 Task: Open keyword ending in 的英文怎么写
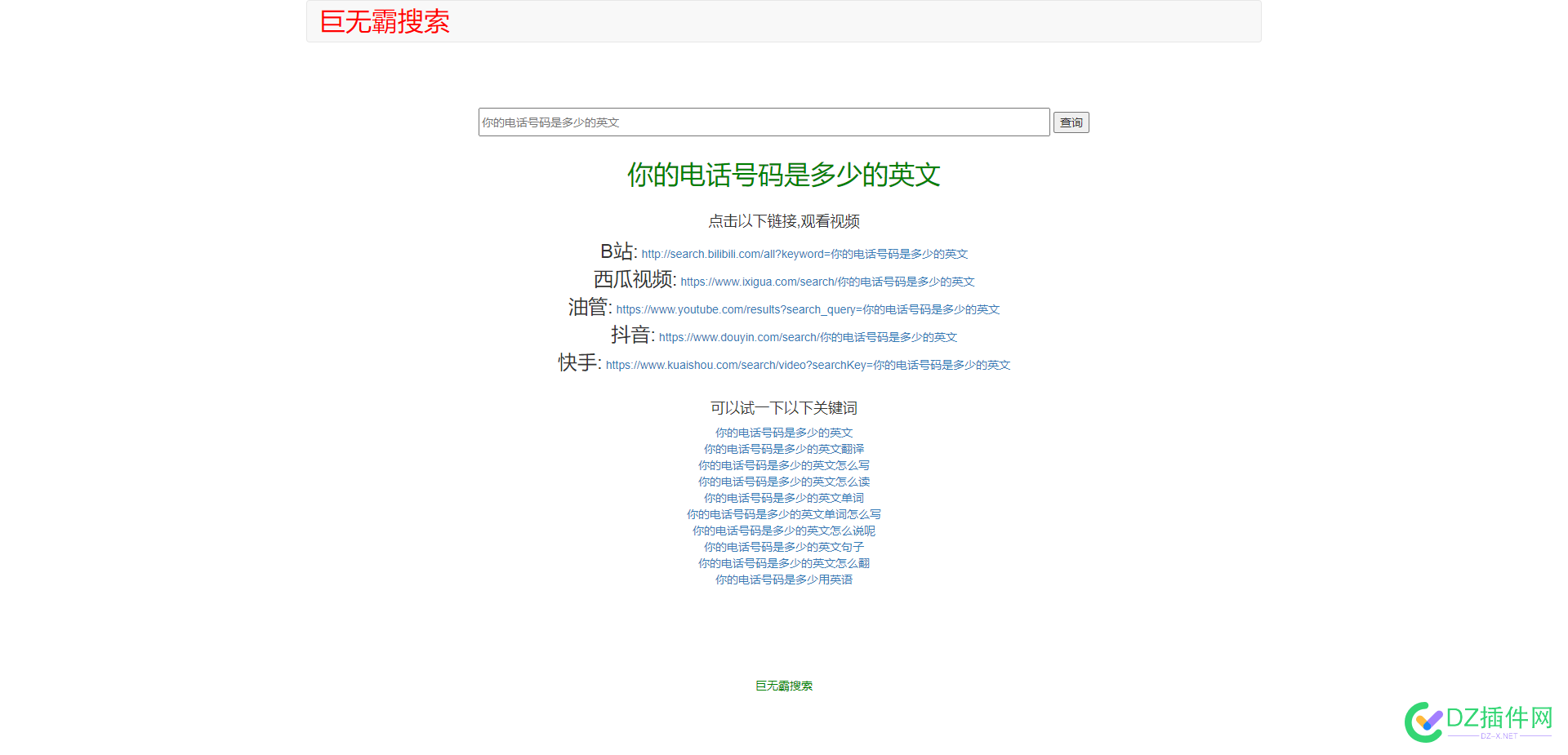point(784,465)
